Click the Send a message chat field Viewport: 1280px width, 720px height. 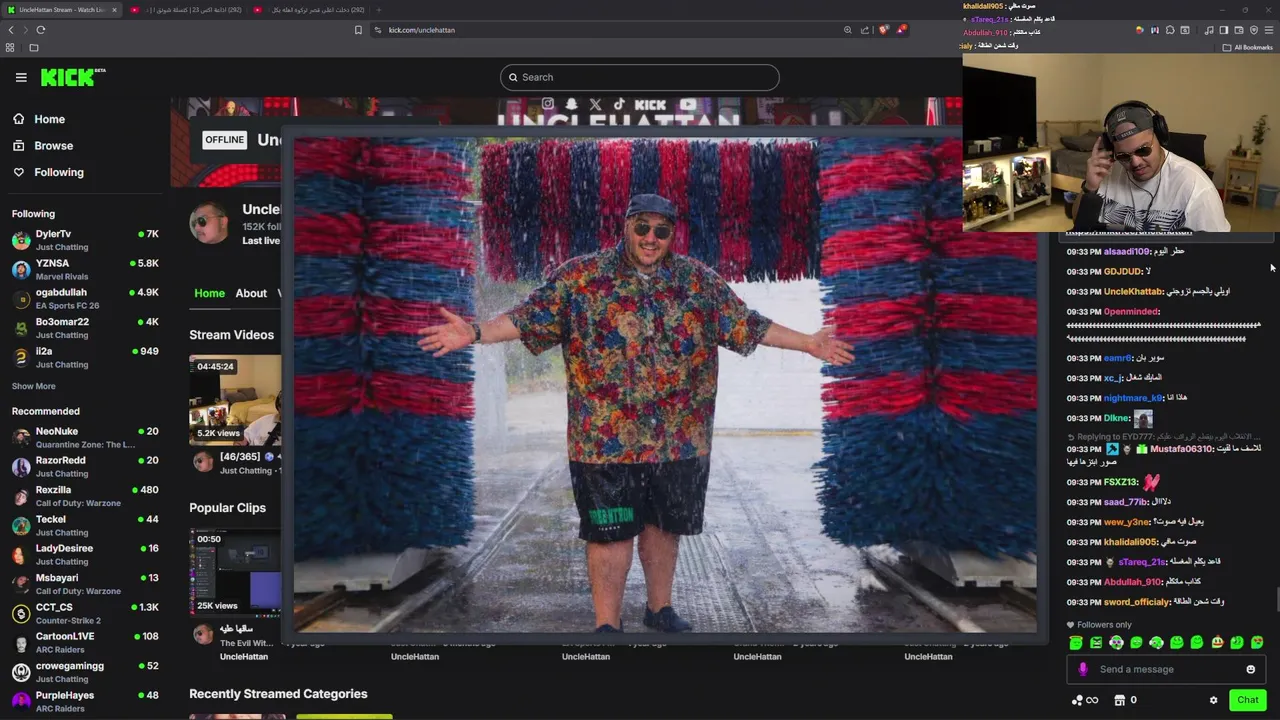point(1165,669)
